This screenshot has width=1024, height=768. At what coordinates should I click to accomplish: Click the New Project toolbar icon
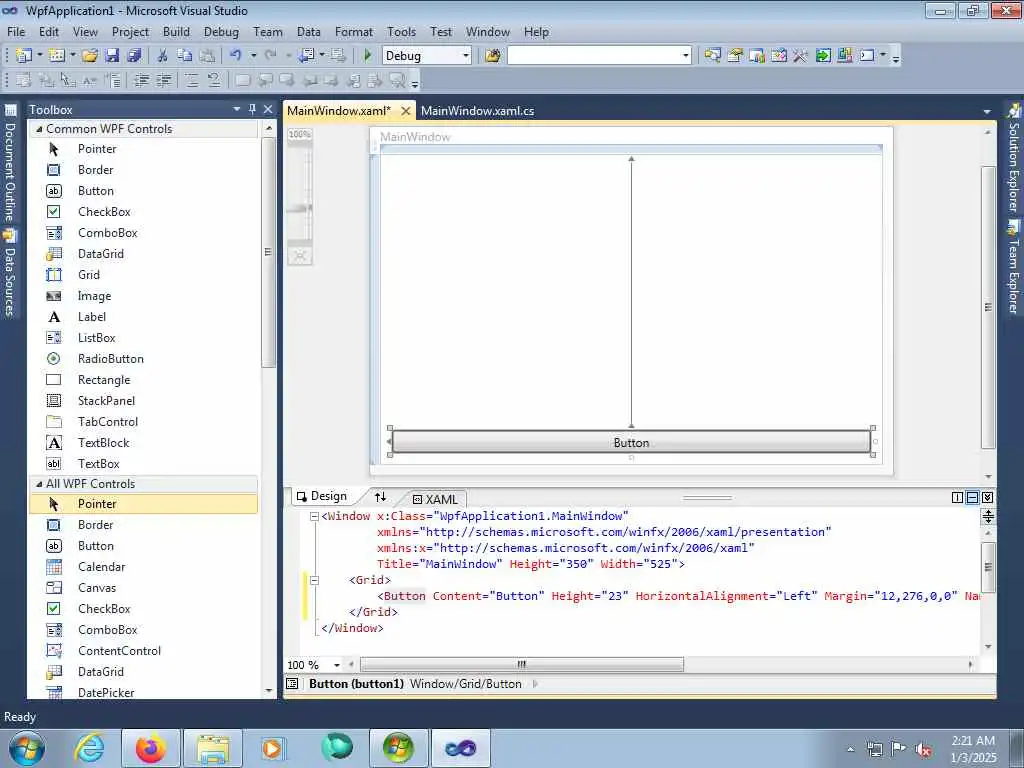click(24, 56)
